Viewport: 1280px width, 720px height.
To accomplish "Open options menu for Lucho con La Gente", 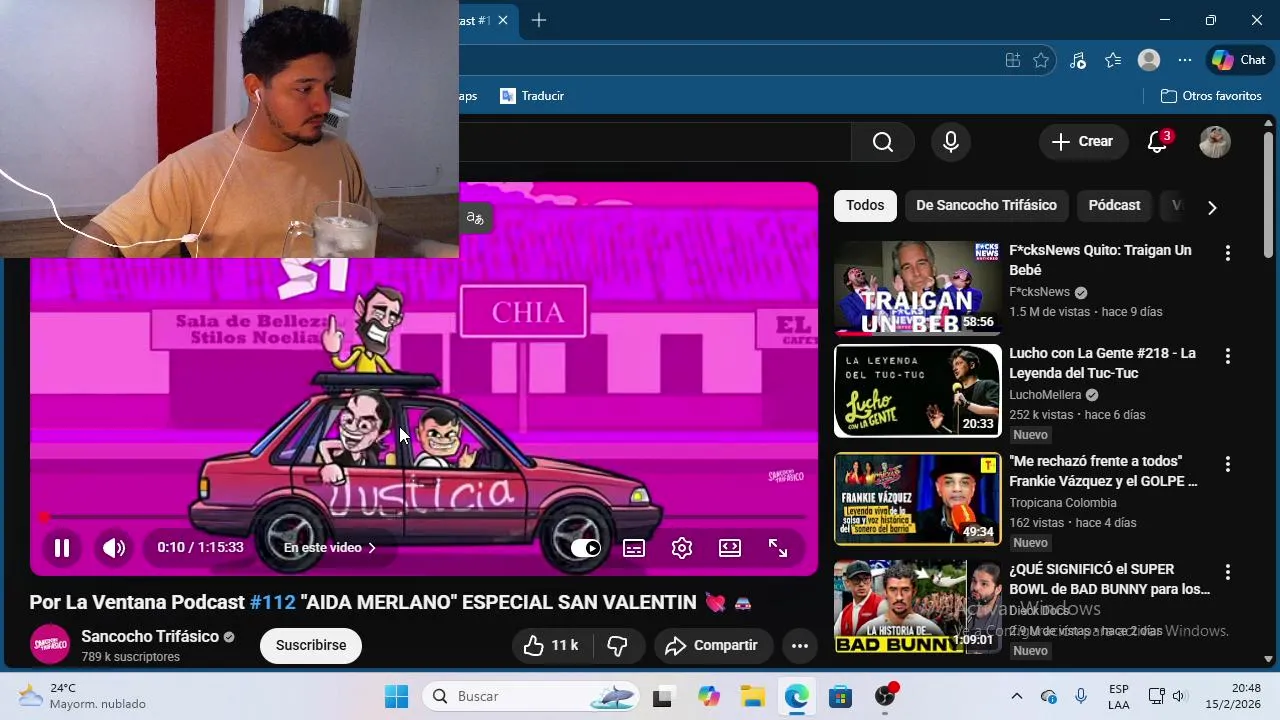I will (1228, 357).
